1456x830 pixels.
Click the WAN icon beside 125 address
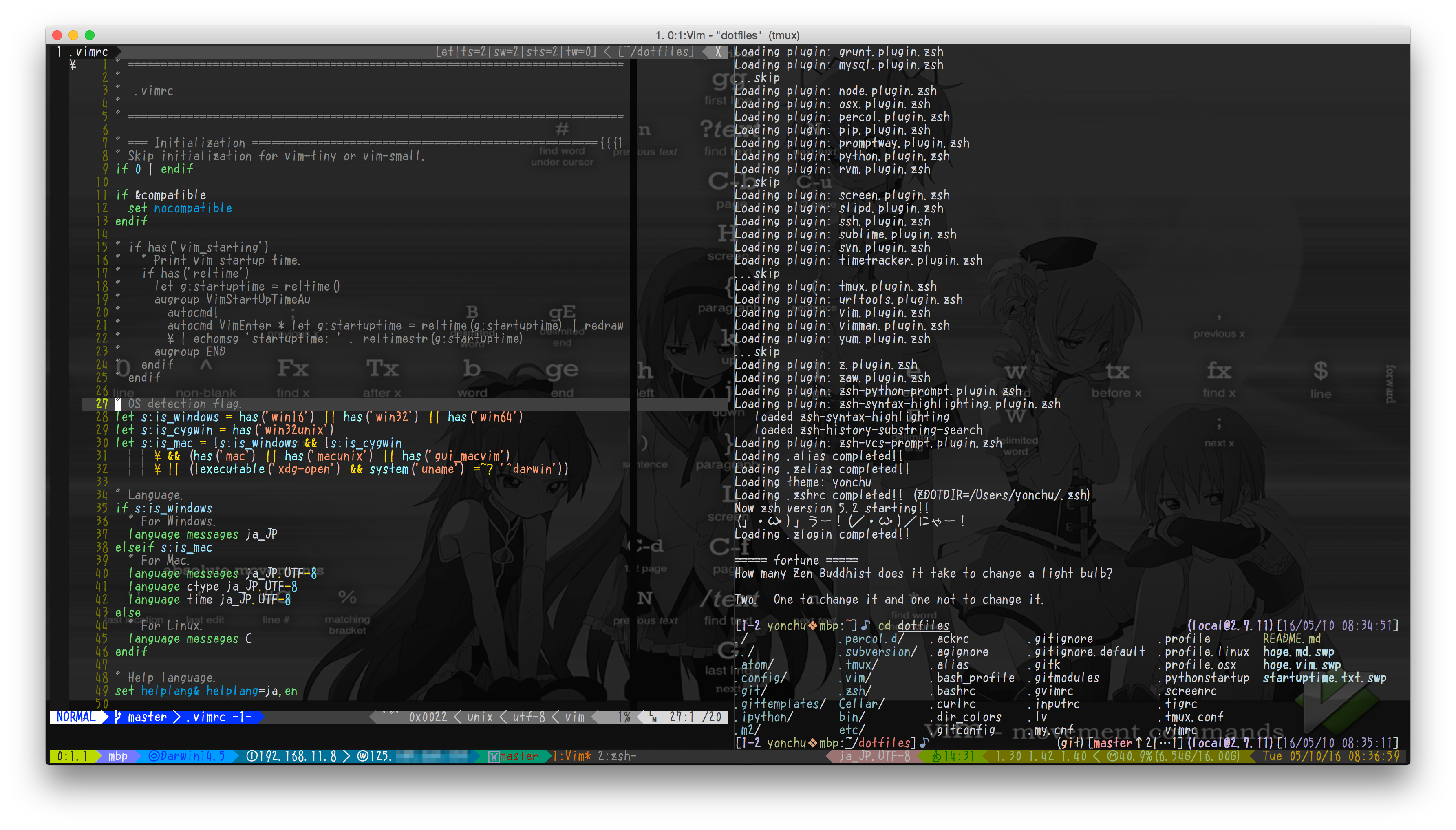pos(362,757)
